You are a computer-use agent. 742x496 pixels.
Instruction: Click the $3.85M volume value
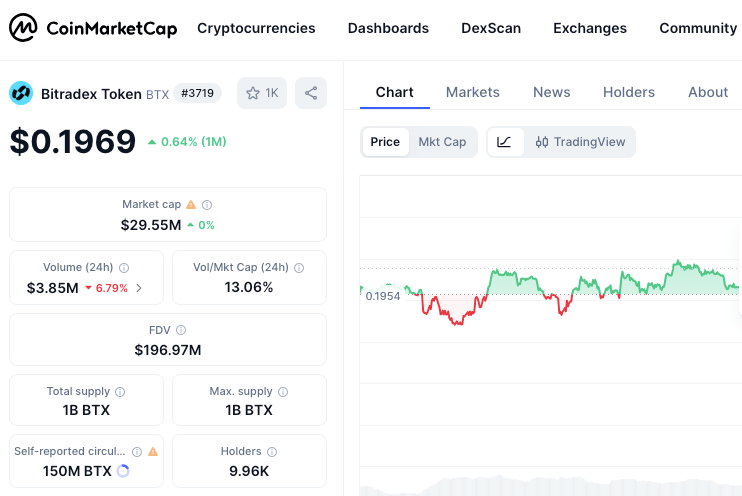tap(53, 288)
